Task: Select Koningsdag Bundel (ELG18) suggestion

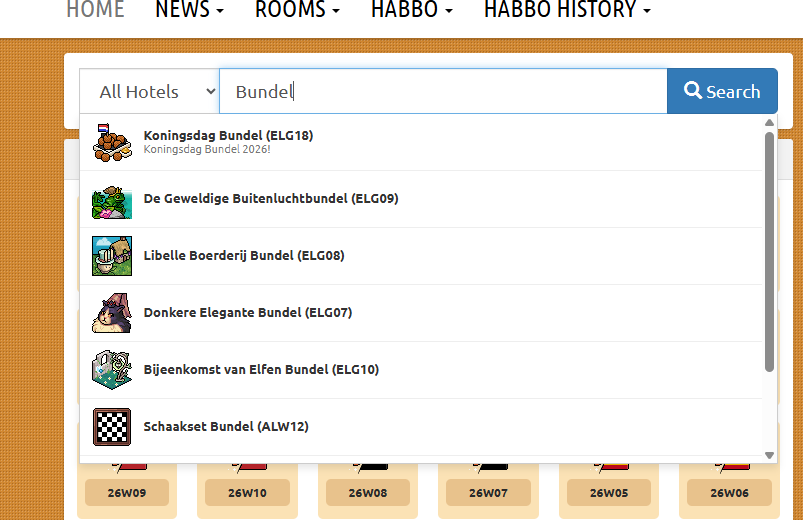Action: click(421, 142)
